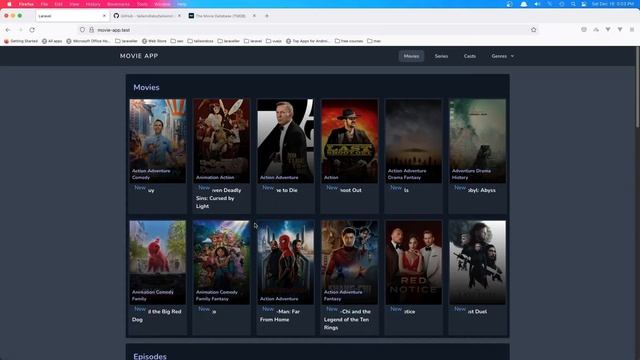Screen dimensions: 640x360
Task: Open the Firefox File menu
Action: pos(44,4)
